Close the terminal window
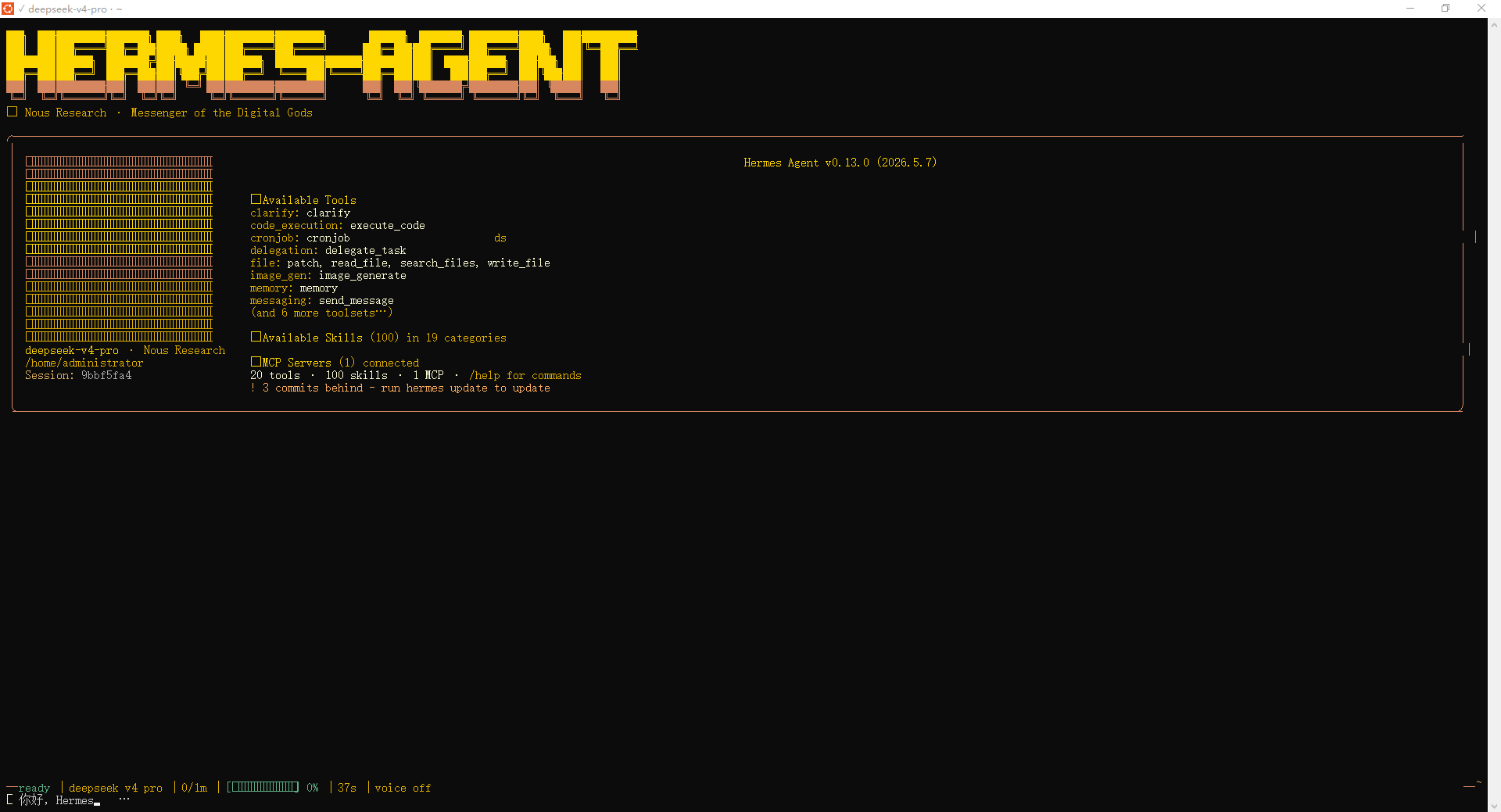 (x=1481, y=9)
